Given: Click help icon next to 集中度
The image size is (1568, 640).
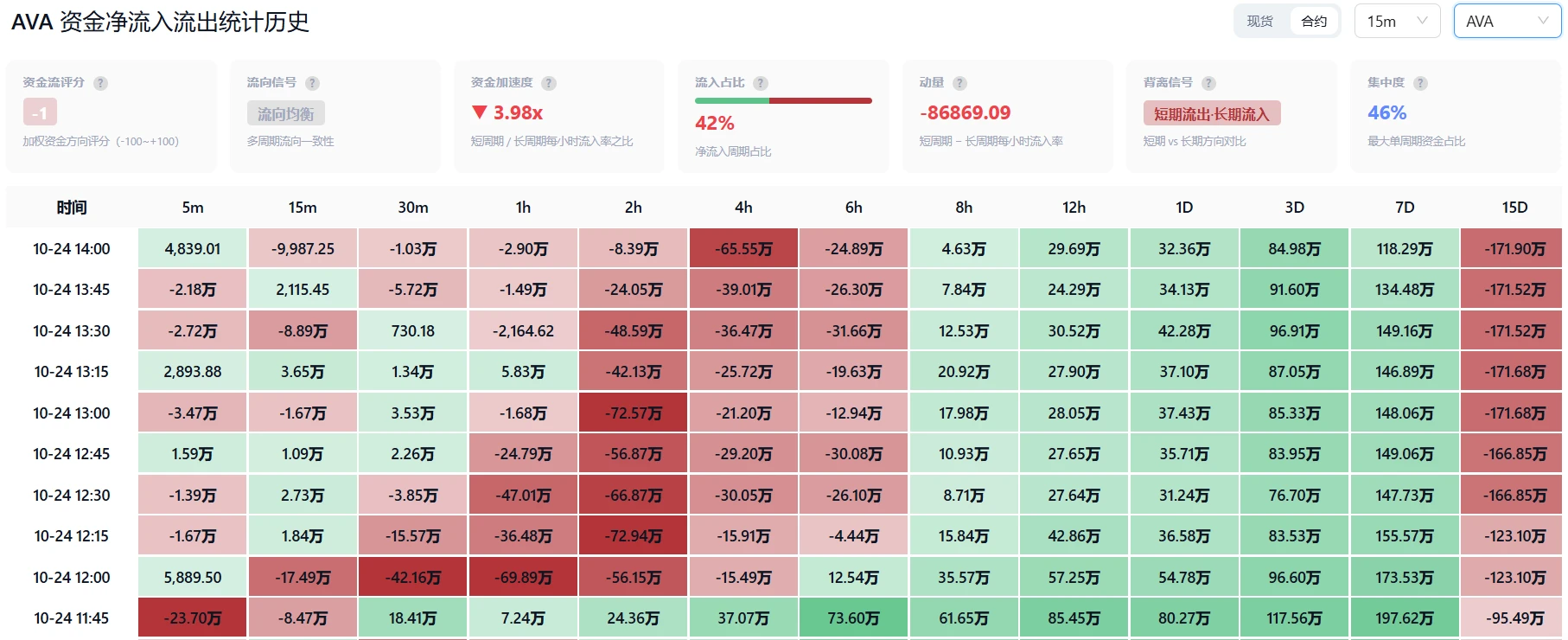Looking at the screenshot, I should pos(1420,83).
